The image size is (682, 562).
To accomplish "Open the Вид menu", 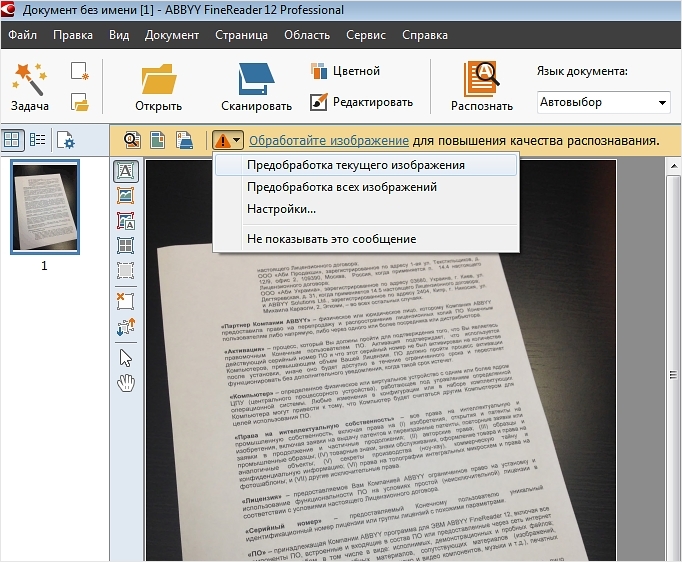I will click(119, 35).
